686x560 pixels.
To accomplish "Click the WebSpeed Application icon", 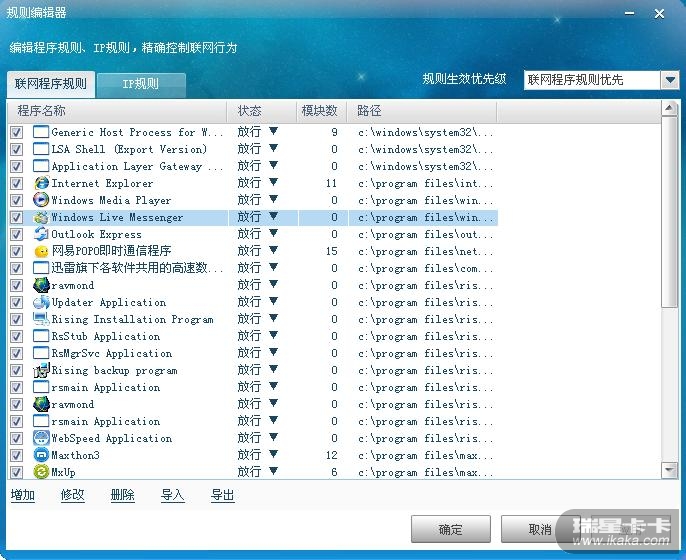I will (x=41, y=438).
